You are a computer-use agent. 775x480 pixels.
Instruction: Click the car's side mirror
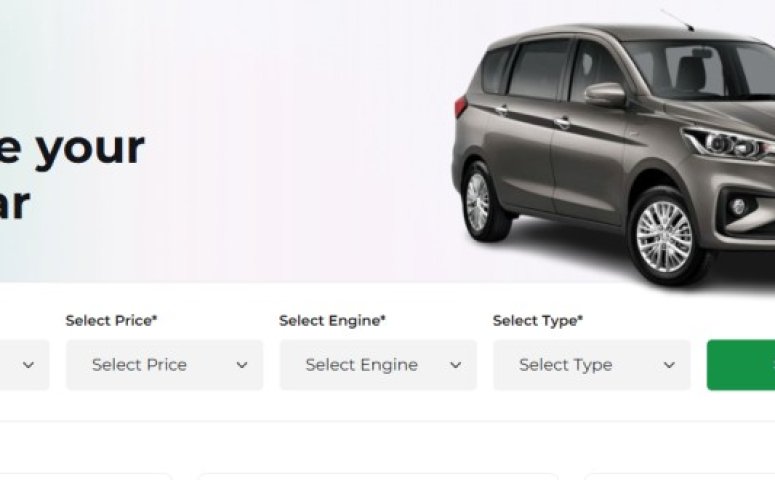(x=604, y=94)
